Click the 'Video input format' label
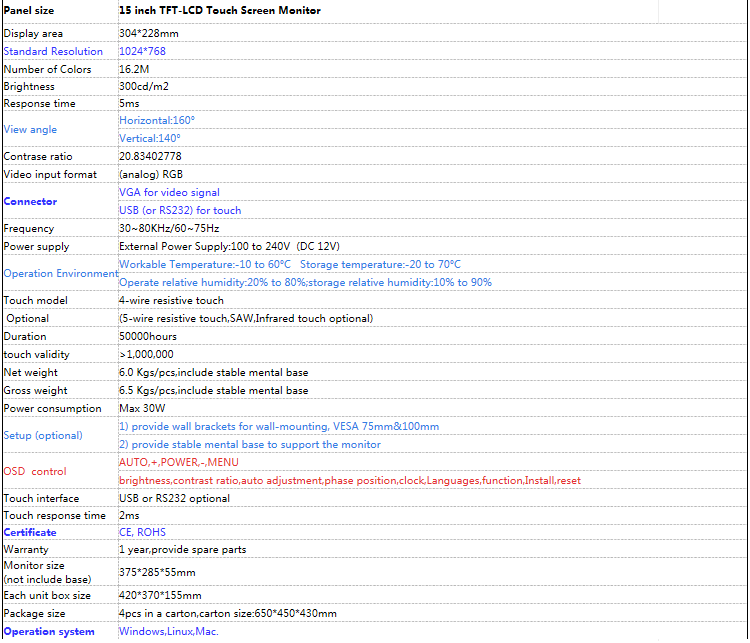 pos(50,175)
